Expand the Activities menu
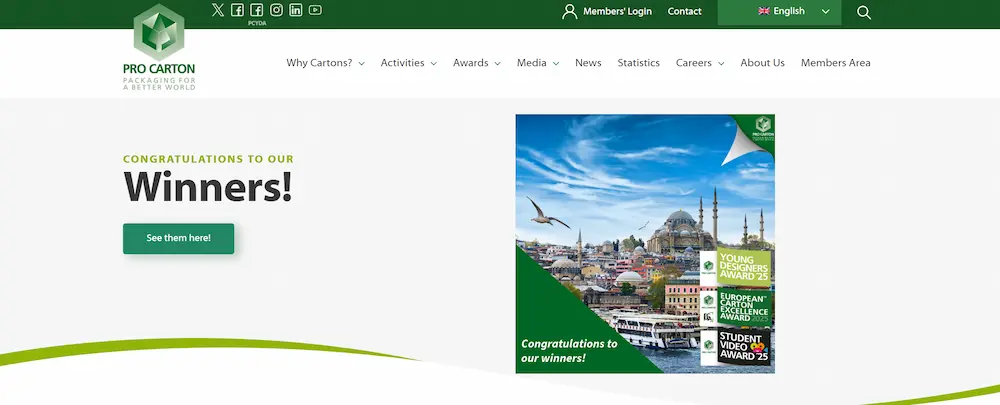The image size is (1000, 405). coord(409,63)
